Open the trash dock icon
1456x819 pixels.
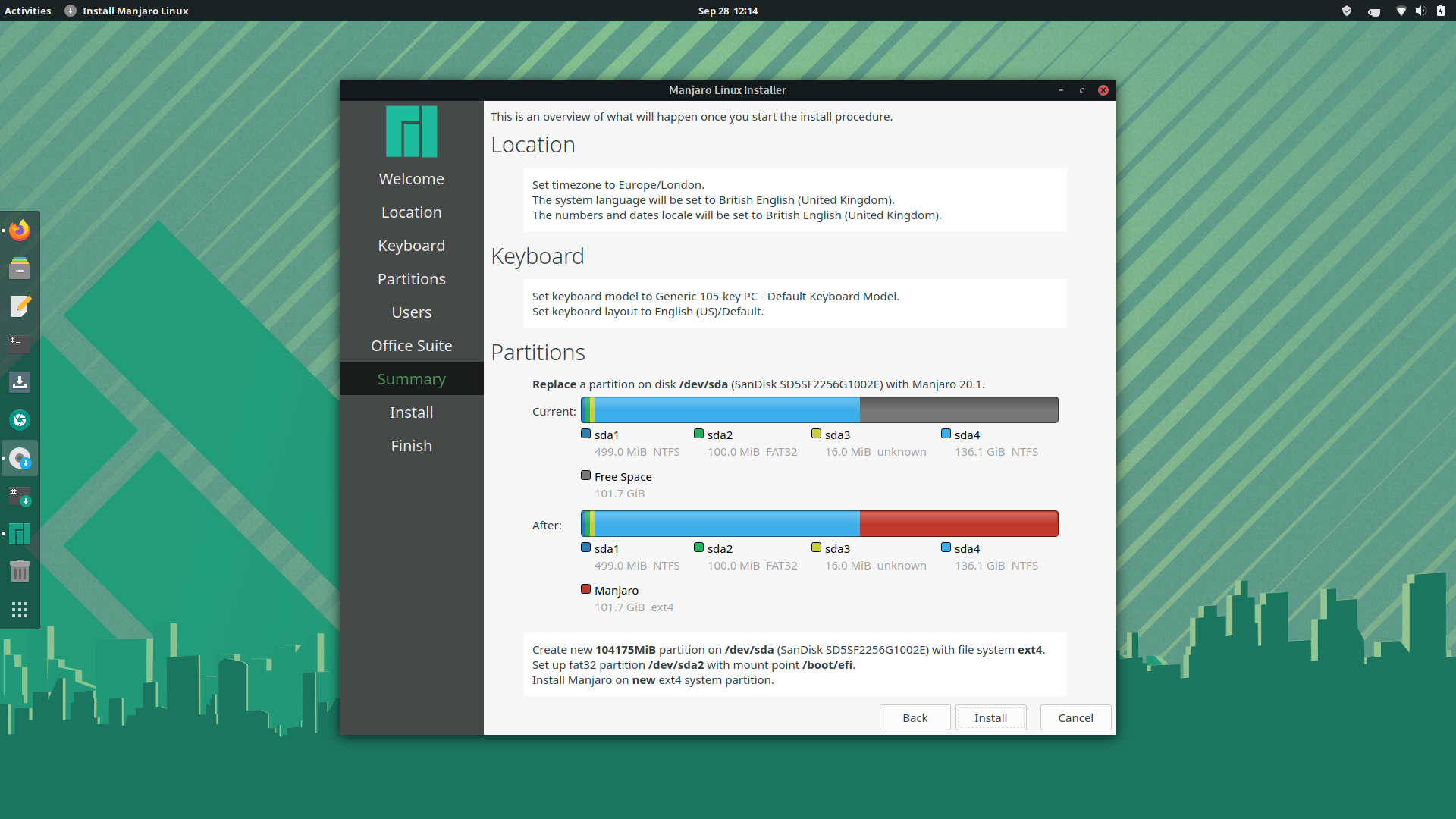[x=20, y=572]
